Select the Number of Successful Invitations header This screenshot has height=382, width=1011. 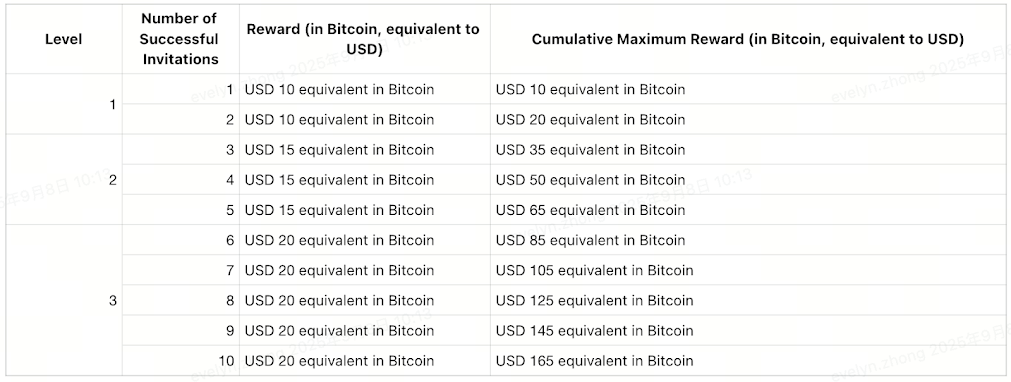pyautogui.click(x=181, y=39)
